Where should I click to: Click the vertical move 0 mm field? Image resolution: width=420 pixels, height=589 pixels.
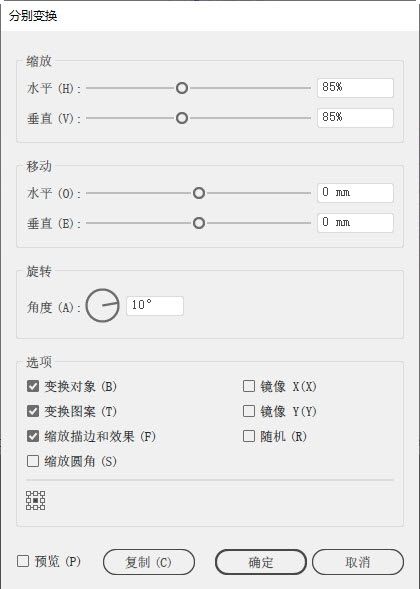355,223
